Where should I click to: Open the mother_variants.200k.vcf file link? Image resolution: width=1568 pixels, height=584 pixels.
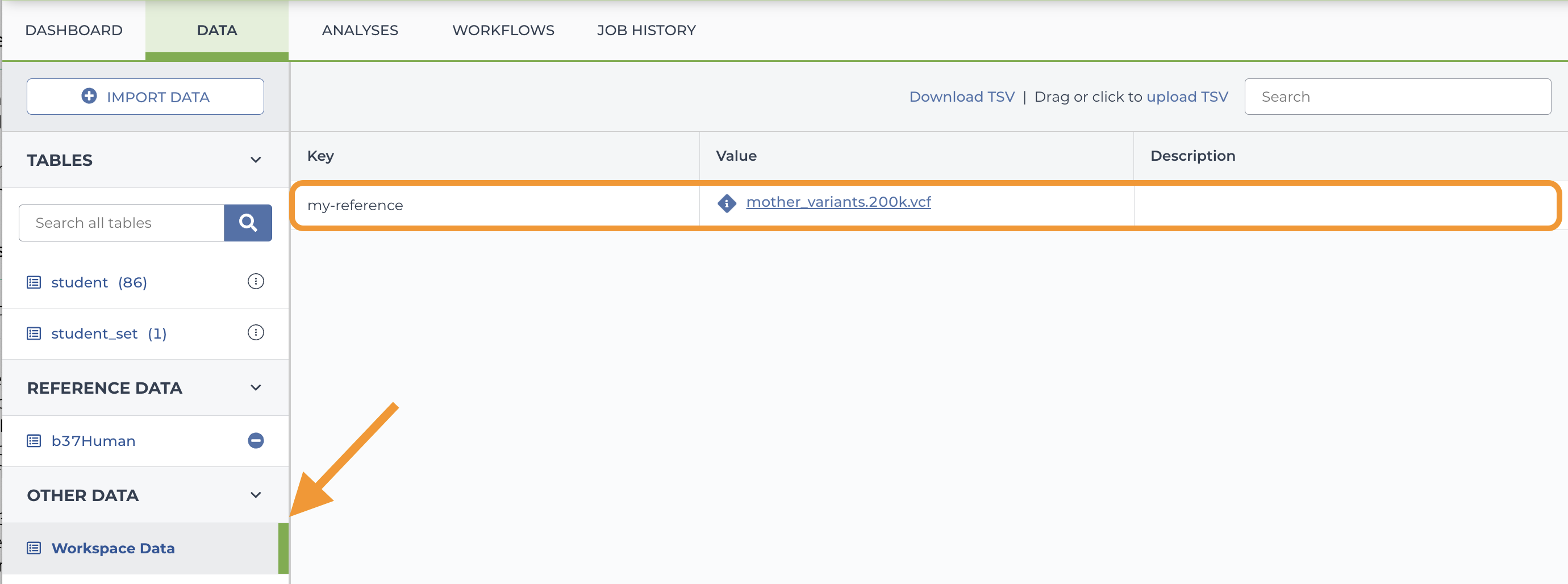pos(838,202)
